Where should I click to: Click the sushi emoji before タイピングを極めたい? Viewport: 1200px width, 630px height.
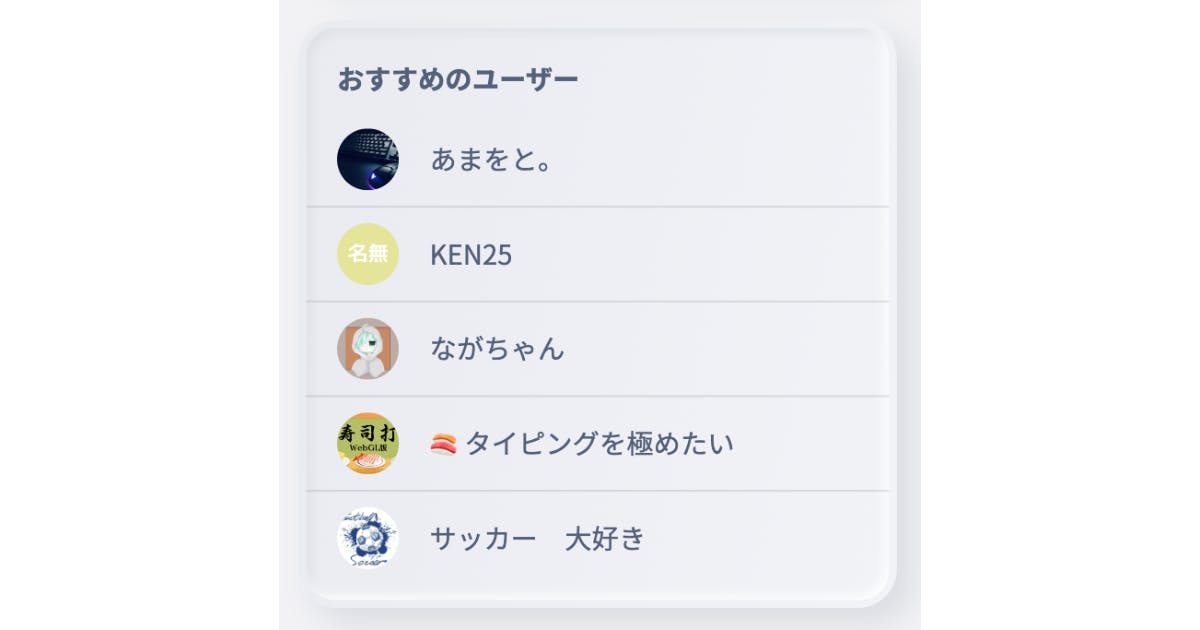coord(443,443)
